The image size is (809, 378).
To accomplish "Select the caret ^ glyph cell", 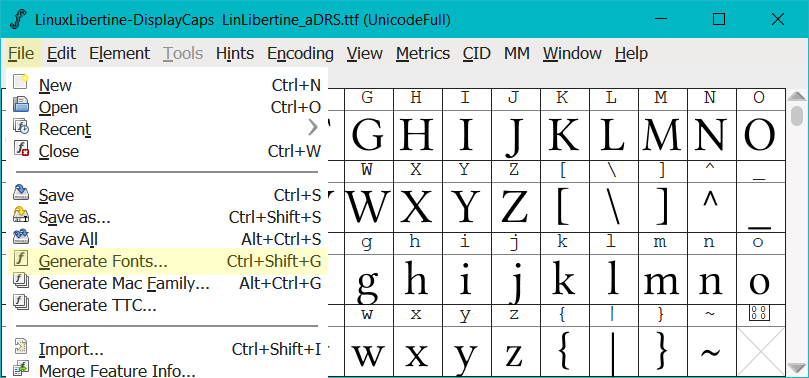I will (x=711, y=207).
